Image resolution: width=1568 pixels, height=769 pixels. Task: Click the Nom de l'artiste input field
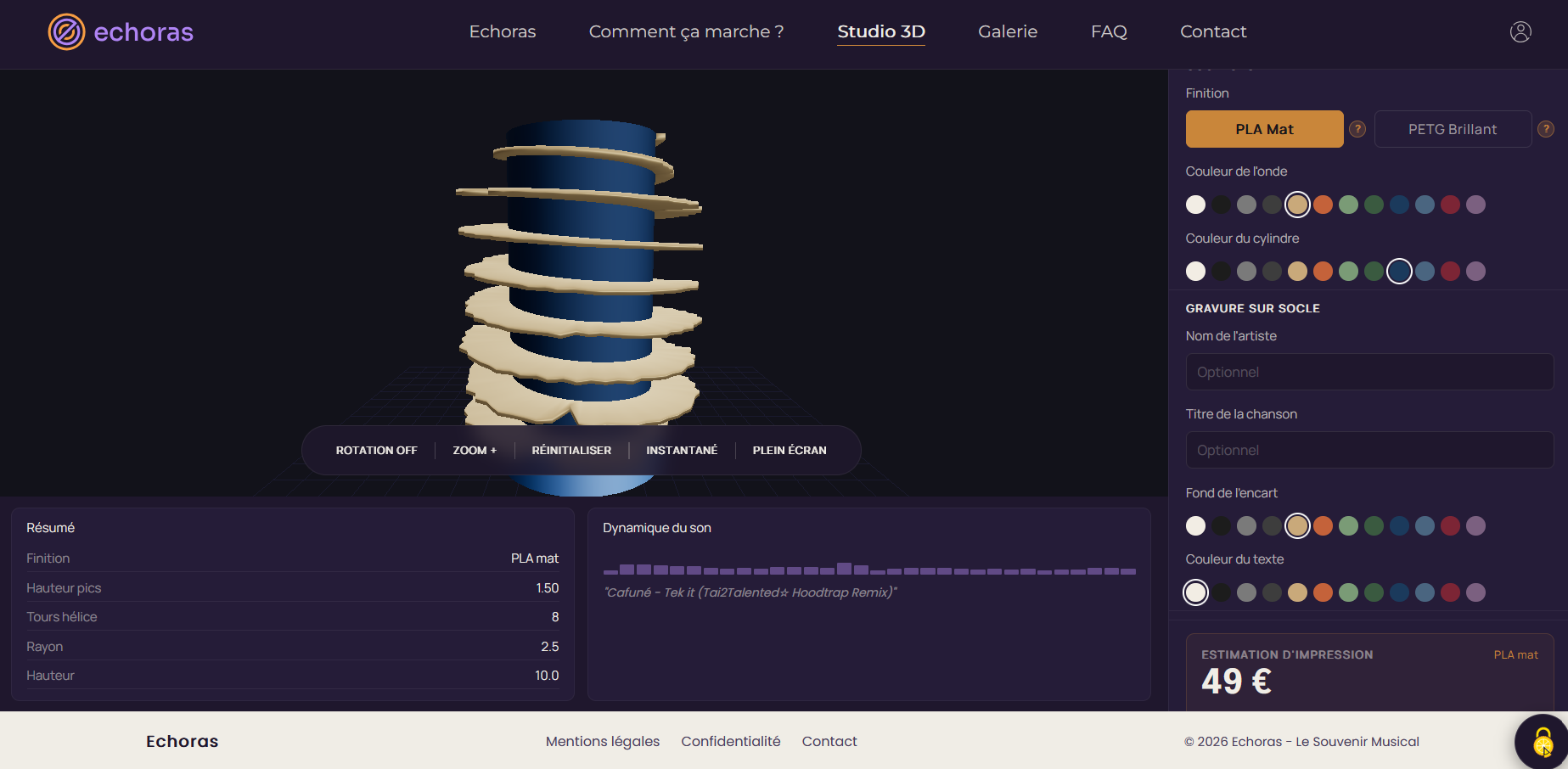pyautogui.click(x=1369, y=372)
